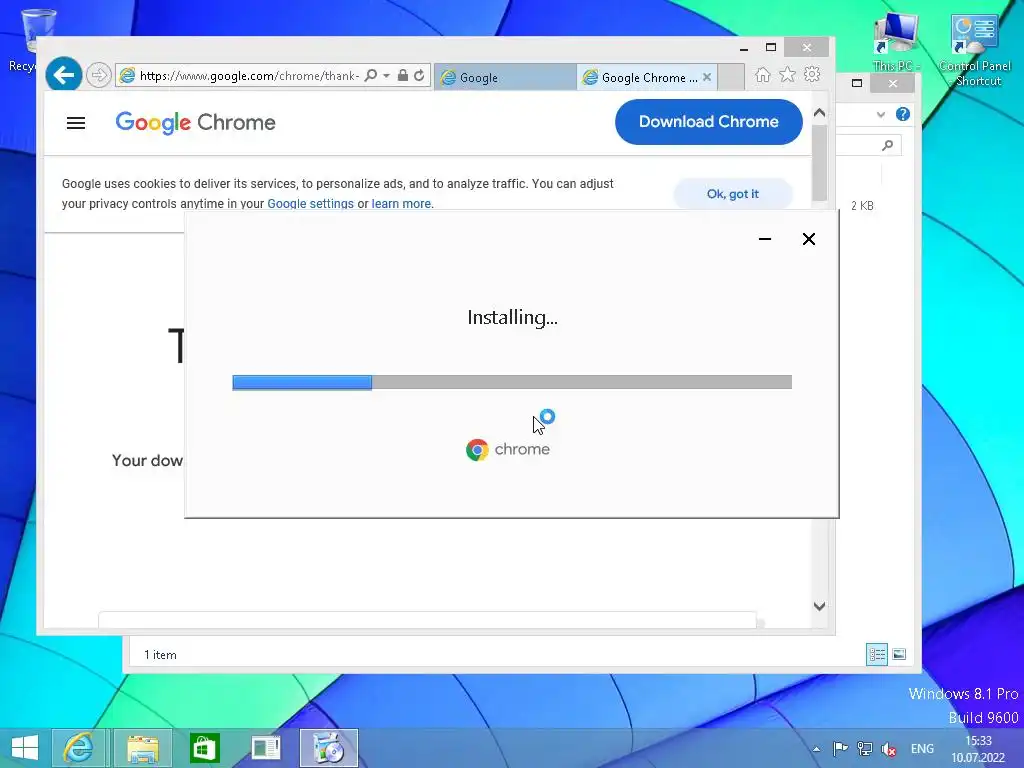Open a new blank tab
This screenshot has width=1024, height=768.
pos(731,77)
